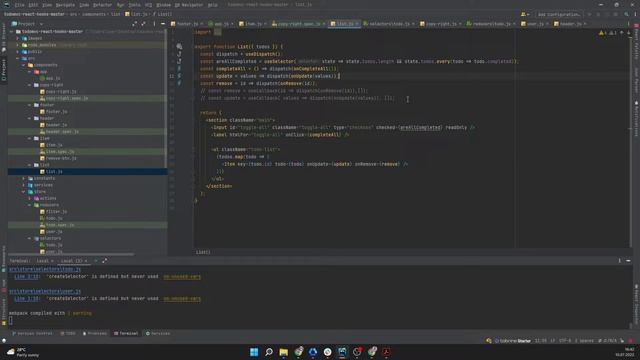Click the Project side tab on left edge
640x360 pixels.
[4, 69]
